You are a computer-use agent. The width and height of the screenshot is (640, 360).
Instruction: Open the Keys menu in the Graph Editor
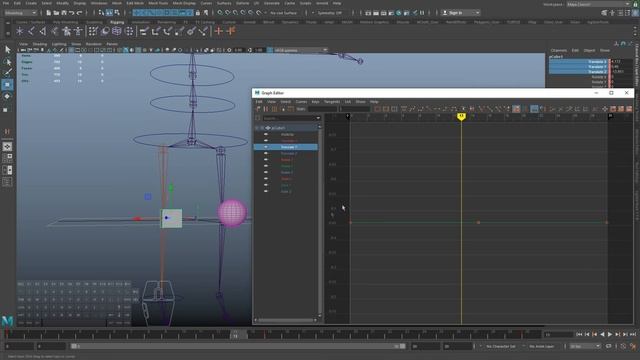pyautogui.click(x=315, y=102)
